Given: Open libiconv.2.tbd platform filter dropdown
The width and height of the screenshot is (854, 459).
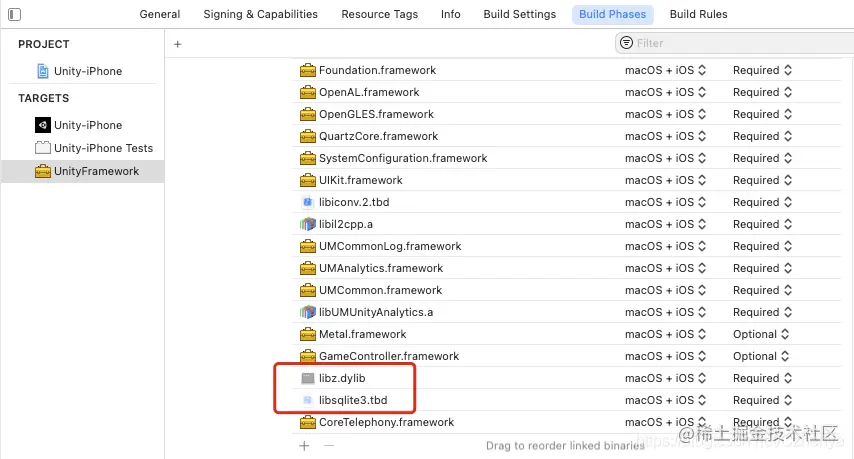Looking at the screenshot, I should click(x=666, y=203).
